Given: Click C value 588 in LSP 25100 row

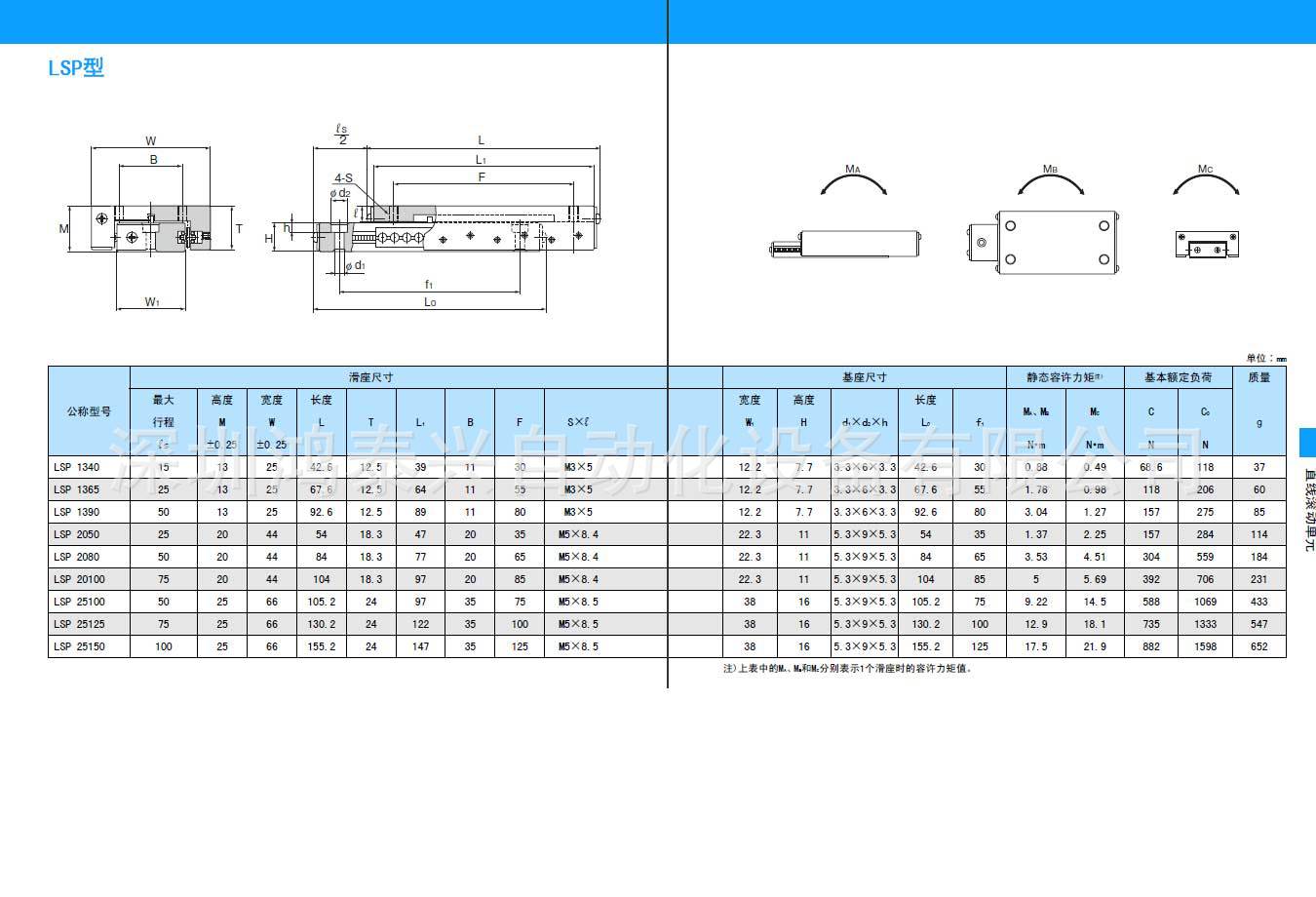Looking at the screenshot, I should [x=1151, y=602].
